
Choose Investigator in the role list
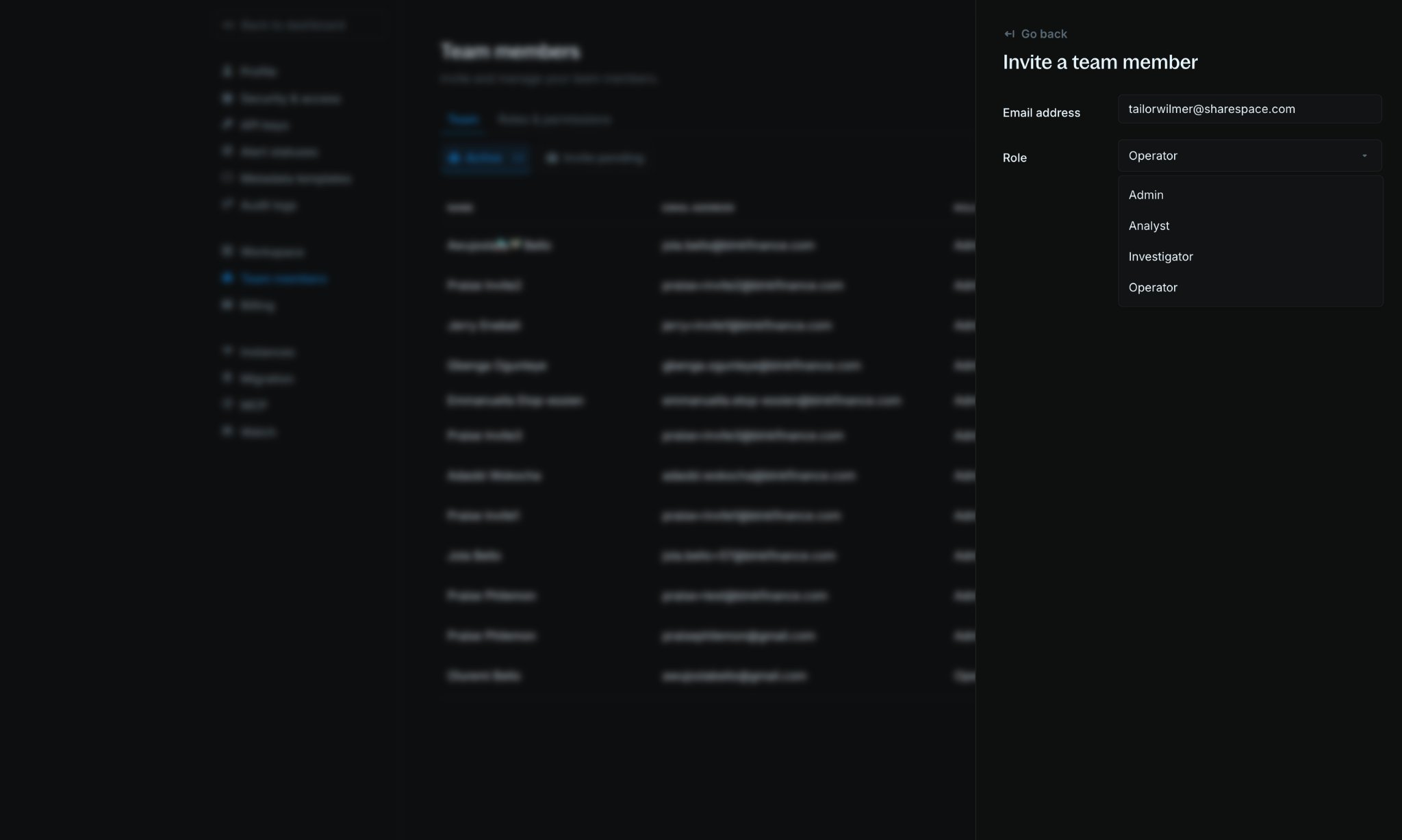[x=1250, y=257]
